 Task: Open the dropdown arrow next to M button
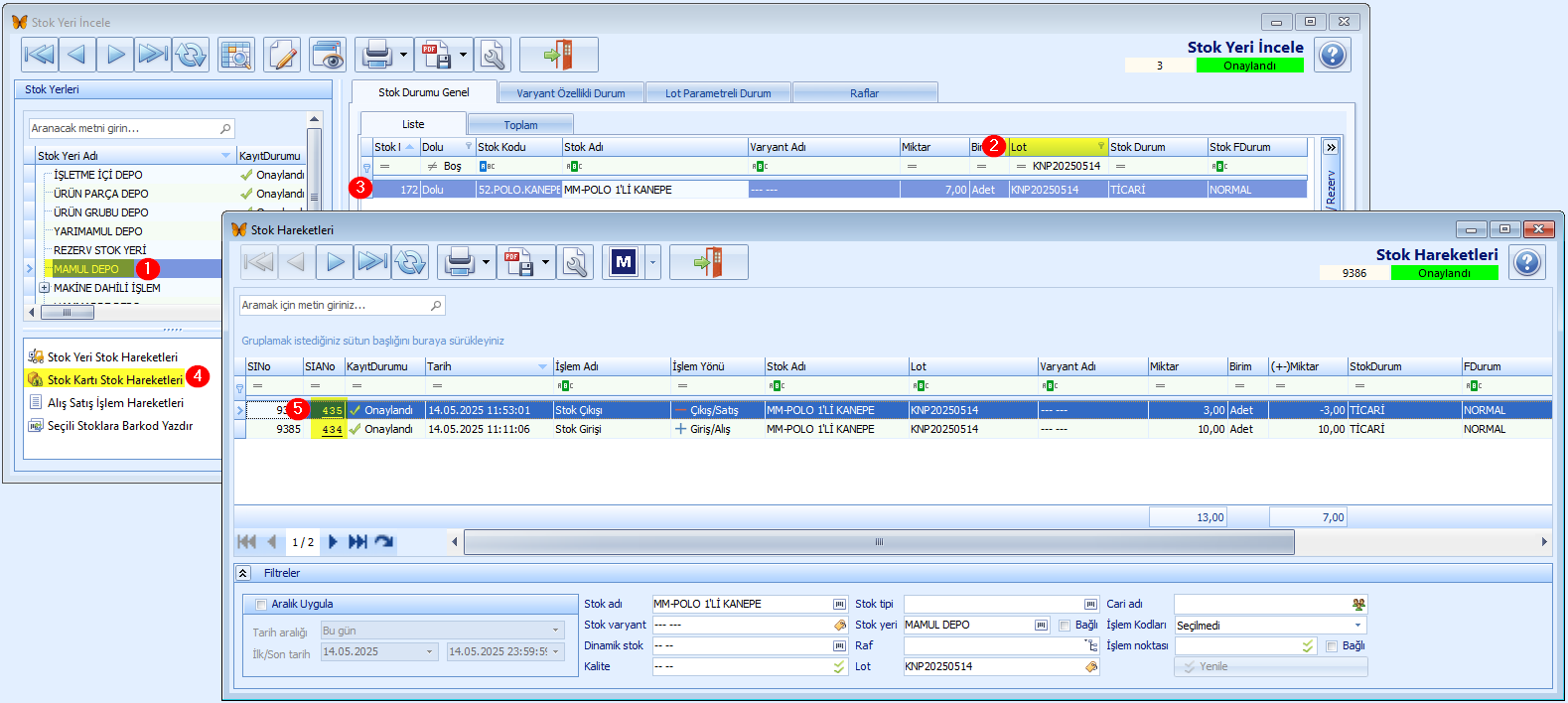pyautogui.click(x=652, y=262)
